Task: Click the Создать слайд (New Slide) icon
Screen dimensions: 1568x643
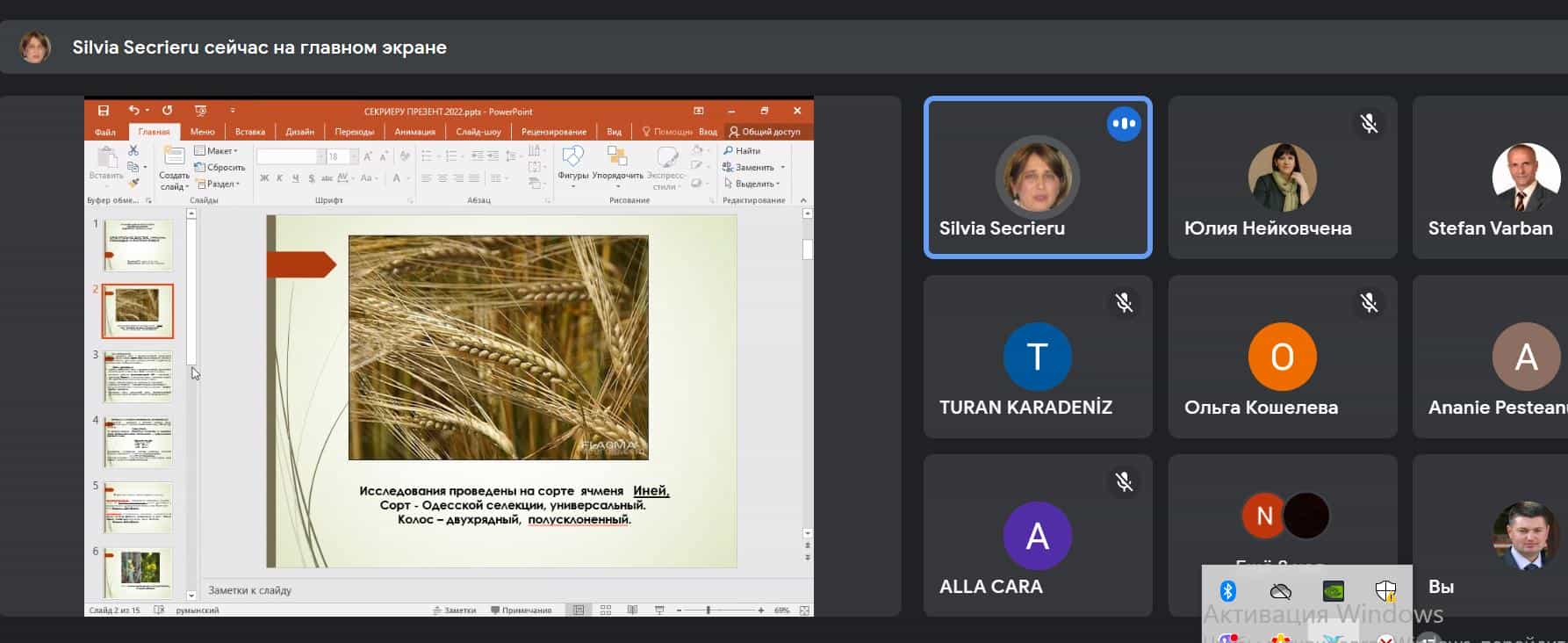Action: click(174, 157)
